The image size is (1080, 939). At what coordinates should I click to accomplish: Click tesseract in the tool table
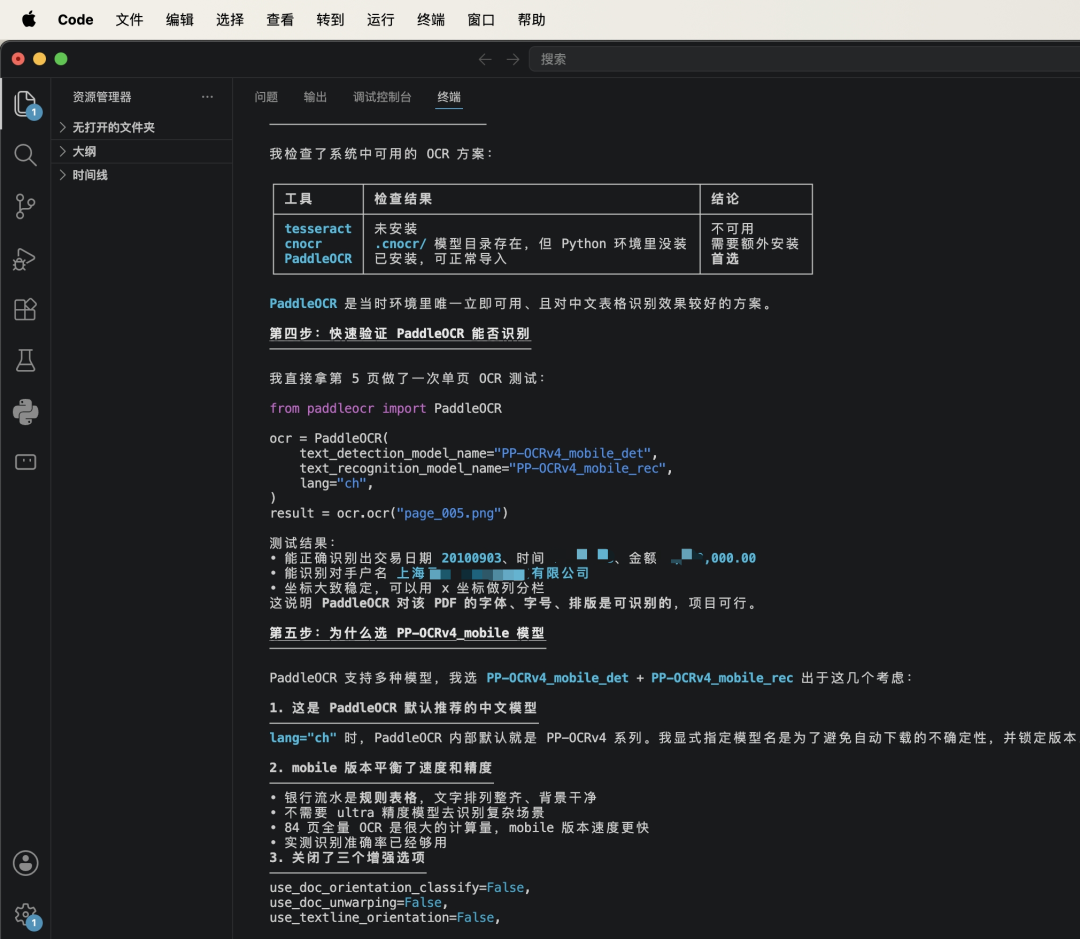point(318,229)
